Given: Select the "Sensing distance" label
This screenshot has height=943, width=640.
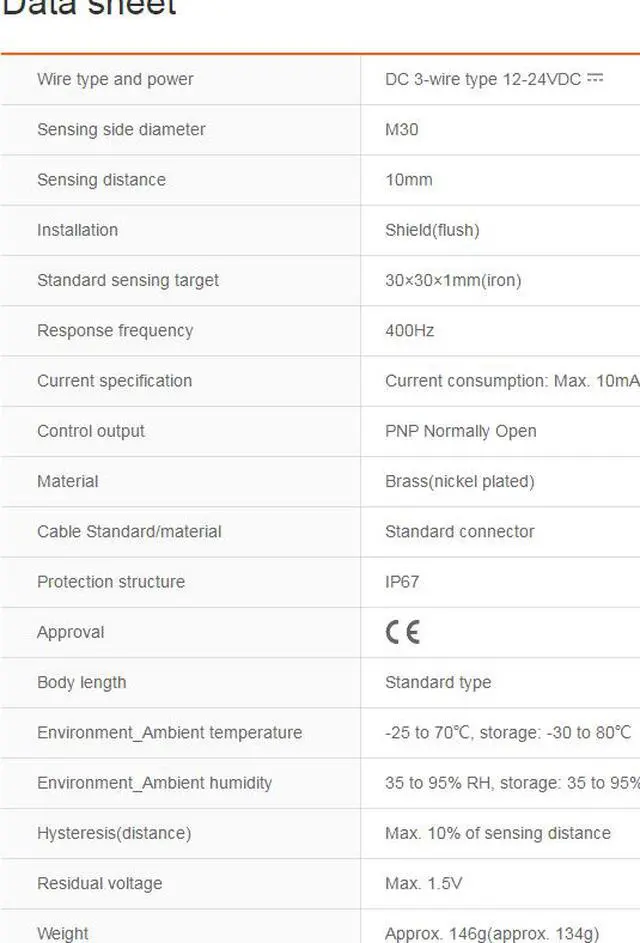Looking at the screenshot, I should click(101, 180).
